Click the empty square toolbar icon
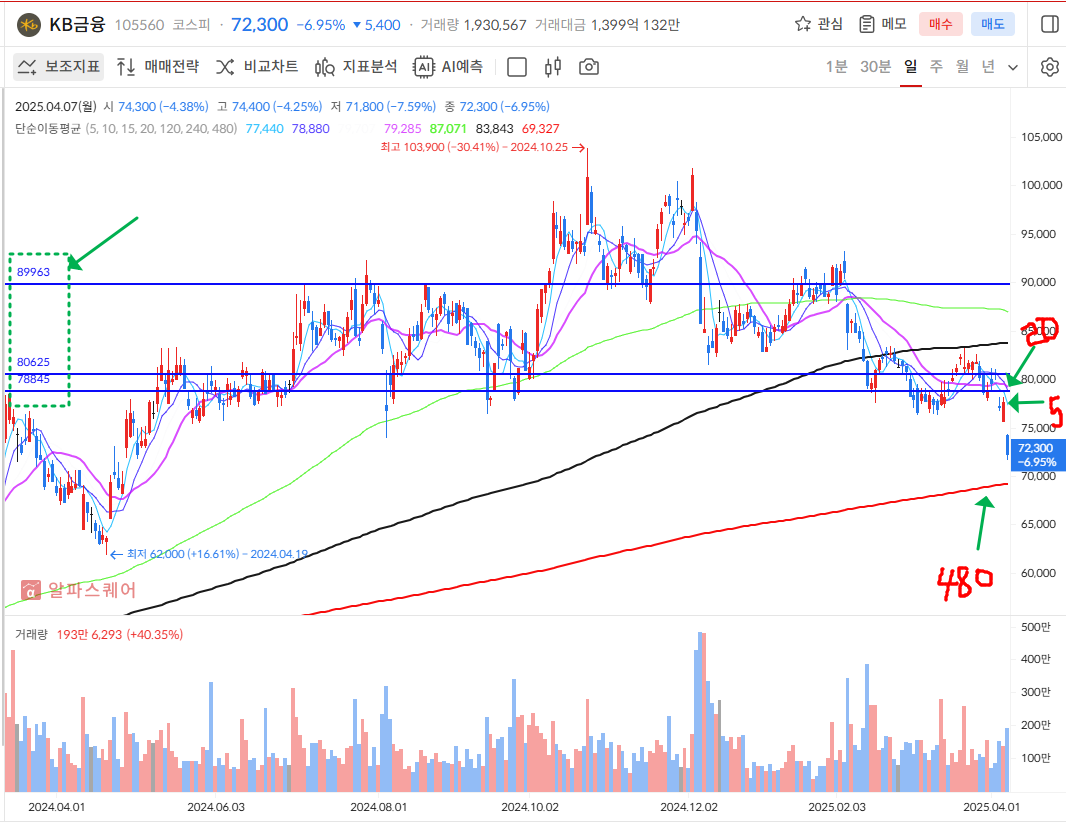This screenshot has width=1066, height=827. click(x=517, y=67)
